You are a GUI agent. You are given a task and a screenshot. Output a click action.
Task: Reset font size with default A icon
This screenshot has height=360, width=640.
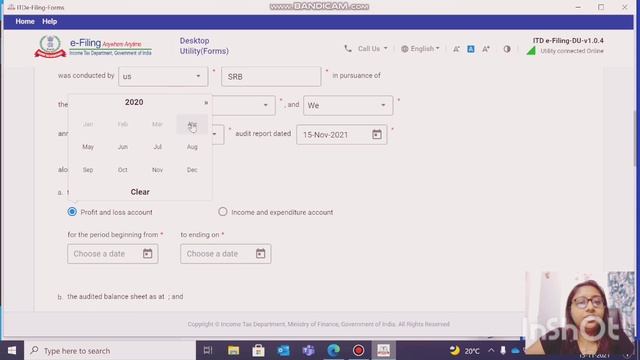471,49
